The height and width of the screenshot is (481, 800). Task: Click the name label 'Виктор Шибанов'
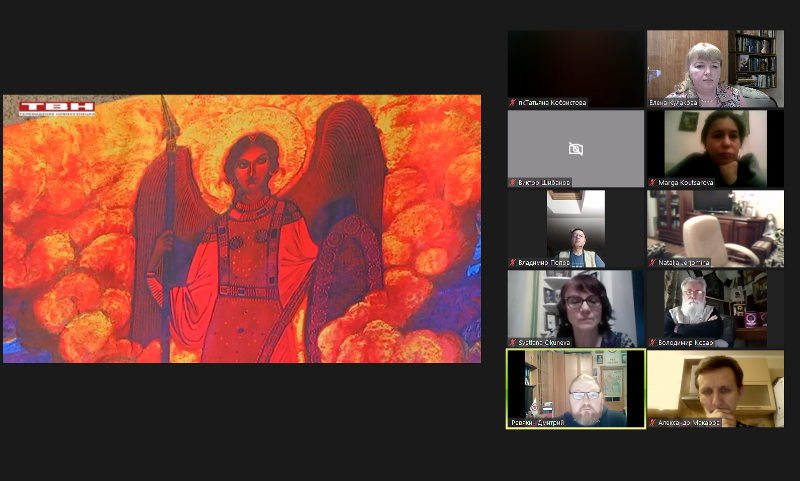click(544, 182)
